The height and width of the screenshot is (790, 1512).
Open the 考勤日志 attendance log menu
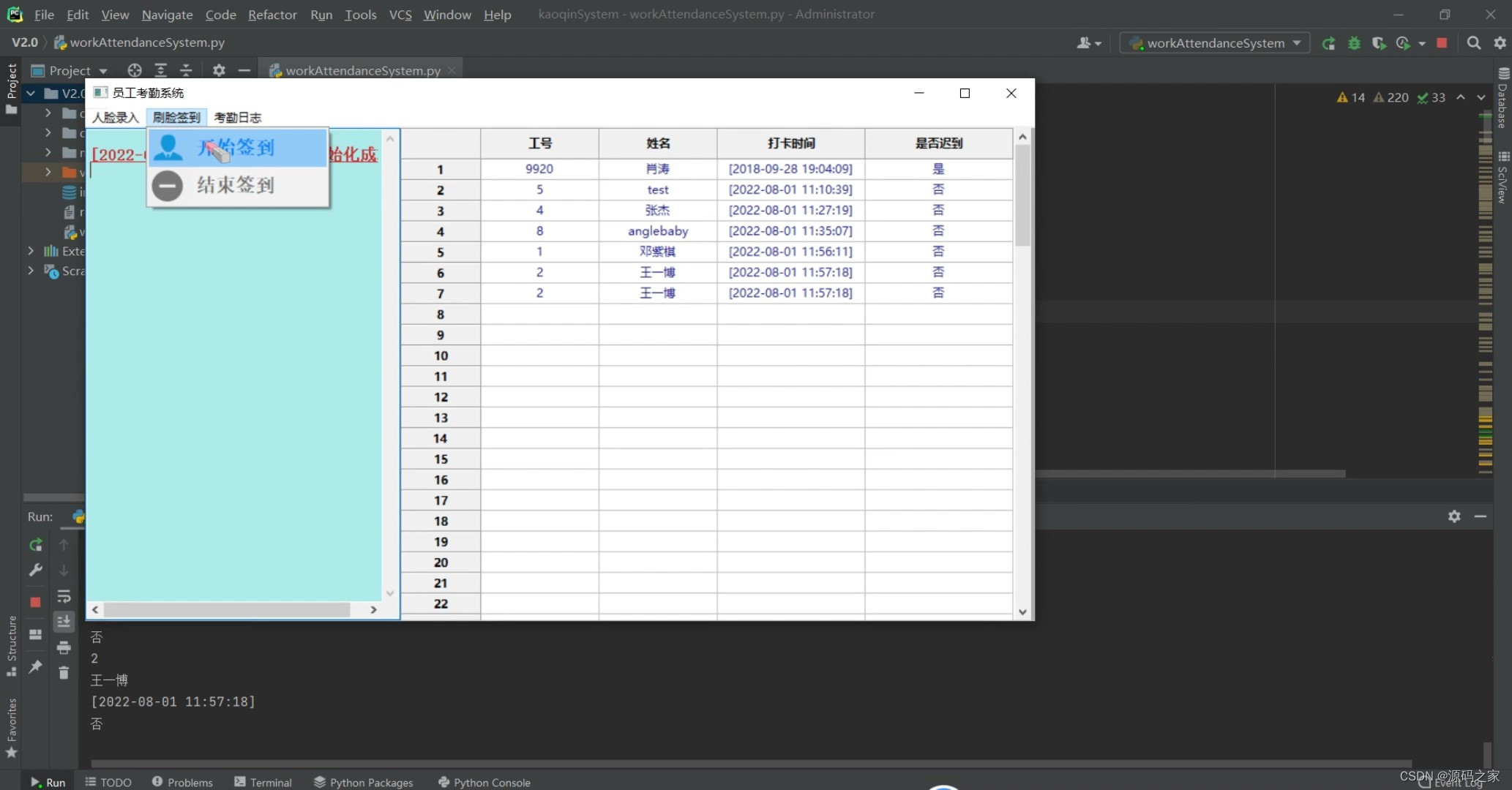pyautogui.click(x=237, y=117)
